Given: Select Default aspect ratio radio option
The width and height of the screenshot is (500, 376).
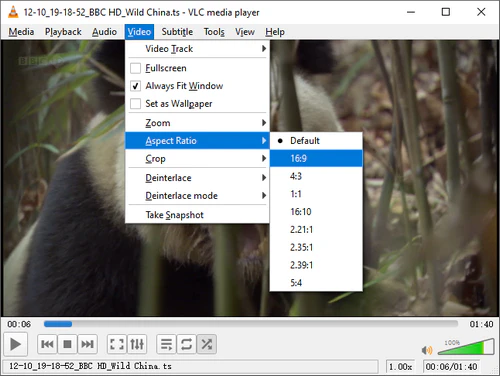Looking at the screenshot, I should pos(316,141).
